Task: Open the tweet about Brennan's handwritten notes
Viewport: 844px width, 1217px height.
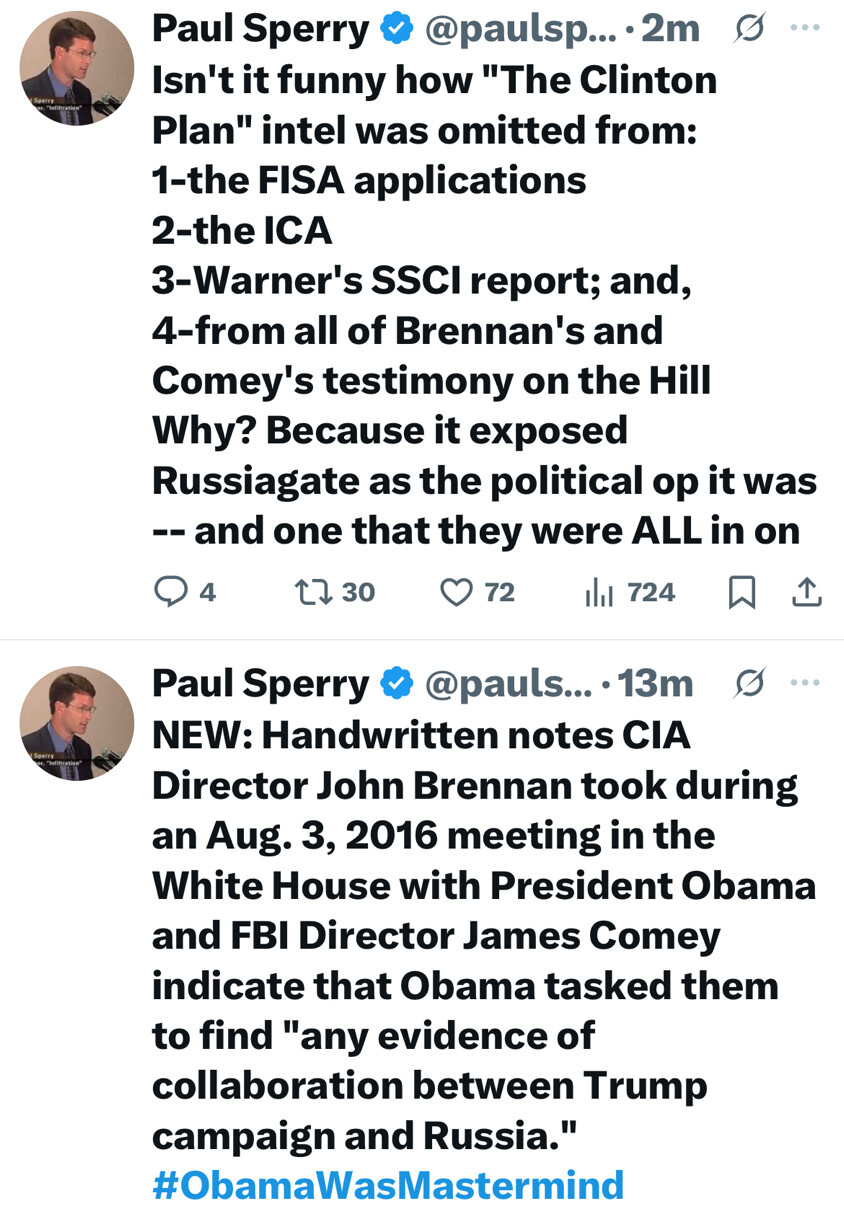Action: [480, 935]
